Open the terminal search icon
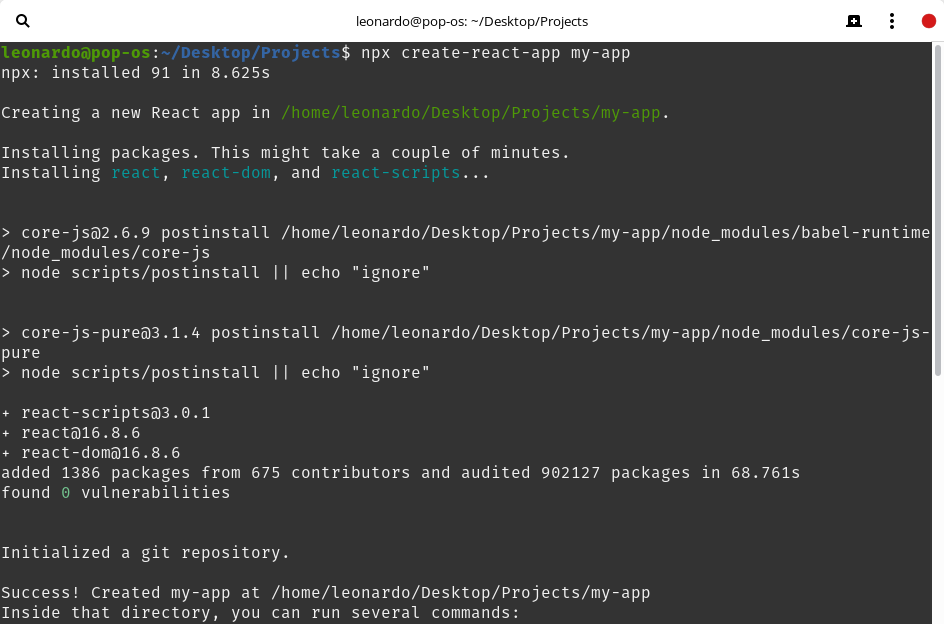 tap(23, 21)
